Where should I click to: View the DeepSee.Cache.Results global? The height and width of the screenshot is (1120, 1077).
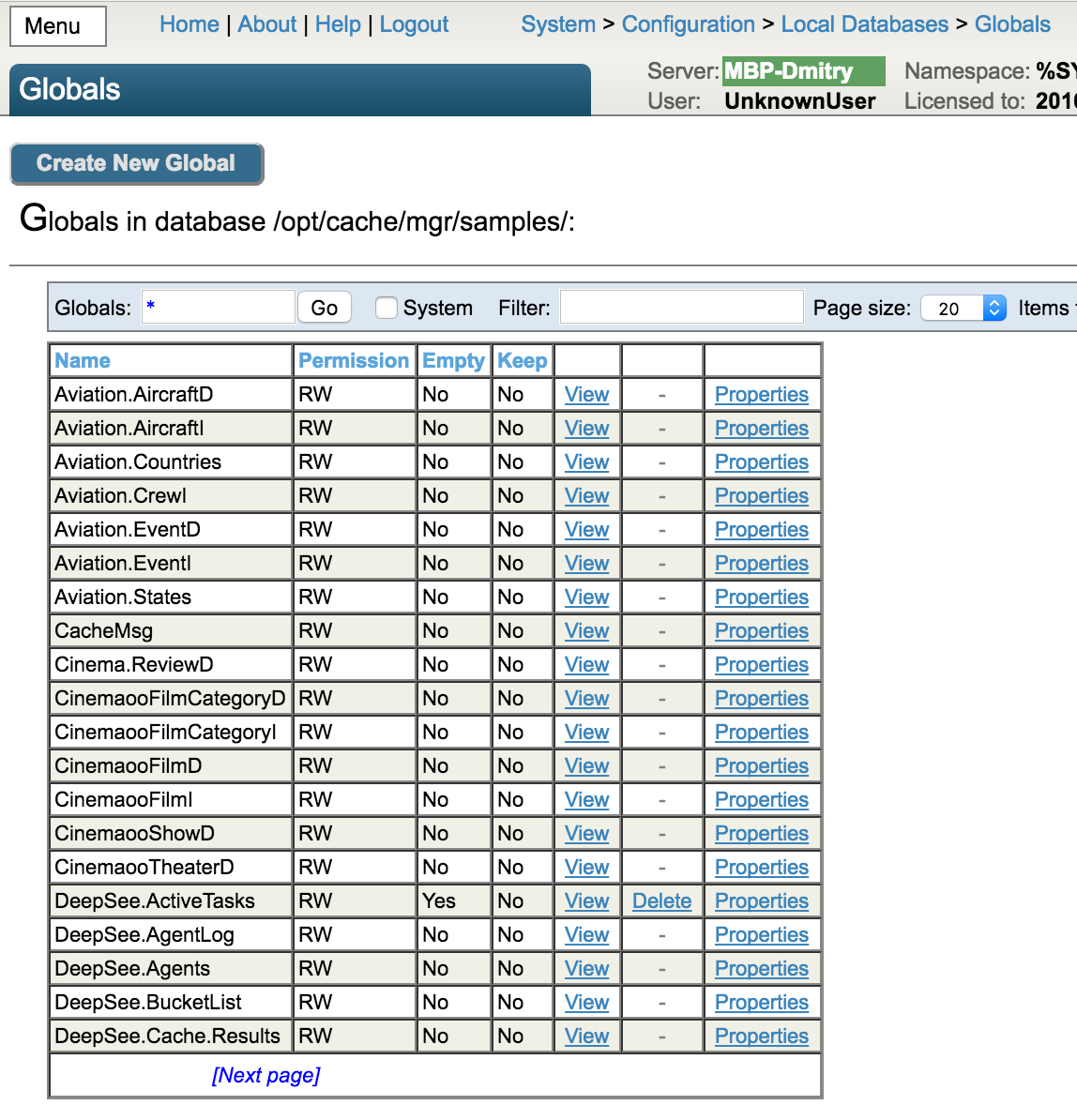coord(586,1036)
